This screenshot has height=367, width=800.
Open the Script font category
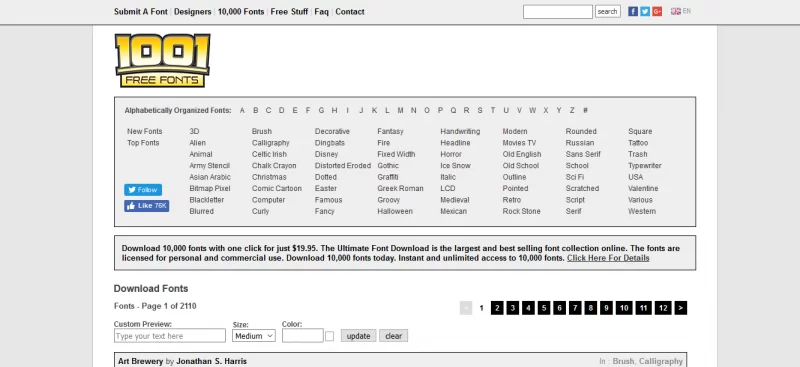pyautogui.click(x=576, y=200)
